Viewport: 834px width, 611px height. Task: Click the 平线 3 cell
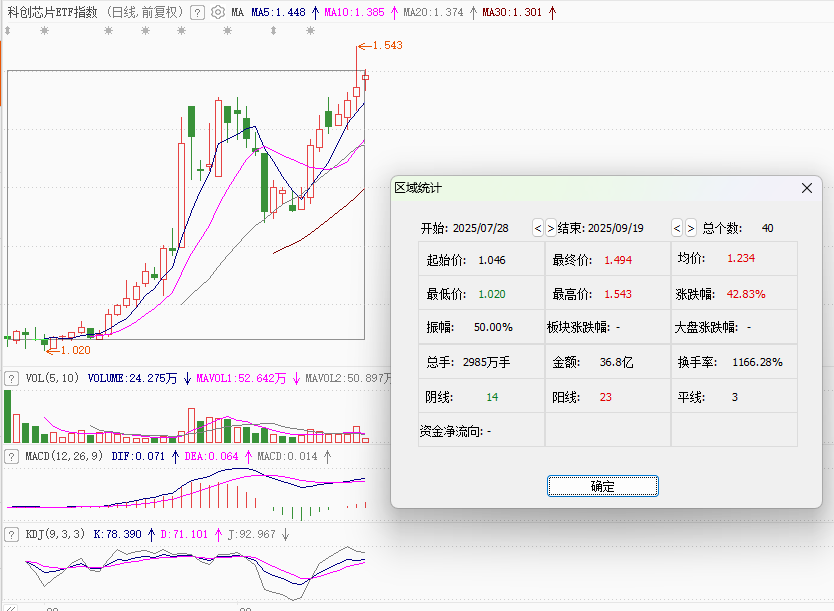point(734,396)
